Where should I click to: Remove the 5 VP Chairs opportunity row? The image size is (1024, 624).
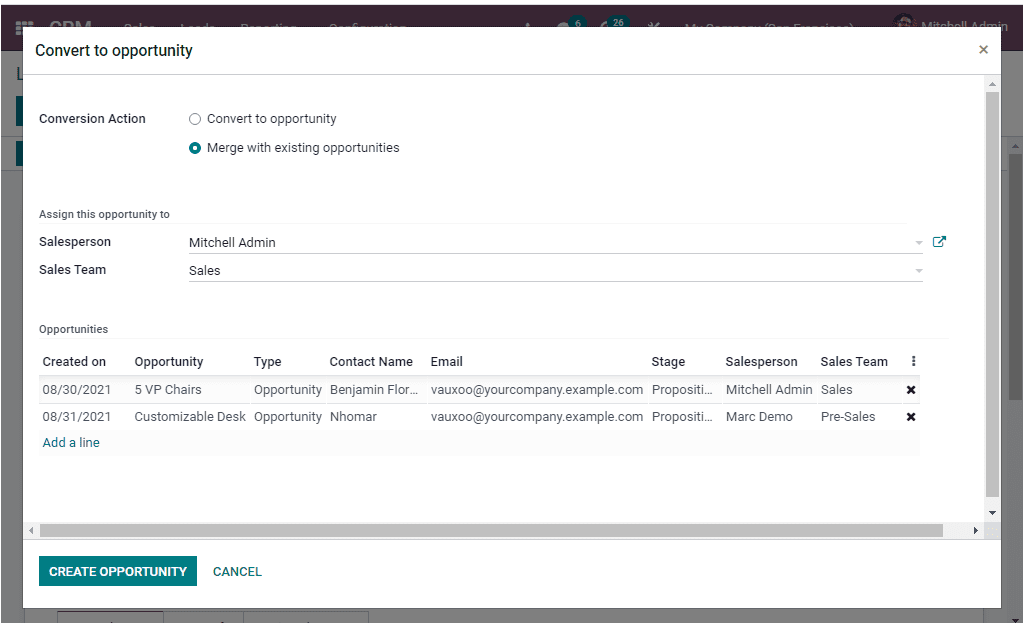pos(910,389)
